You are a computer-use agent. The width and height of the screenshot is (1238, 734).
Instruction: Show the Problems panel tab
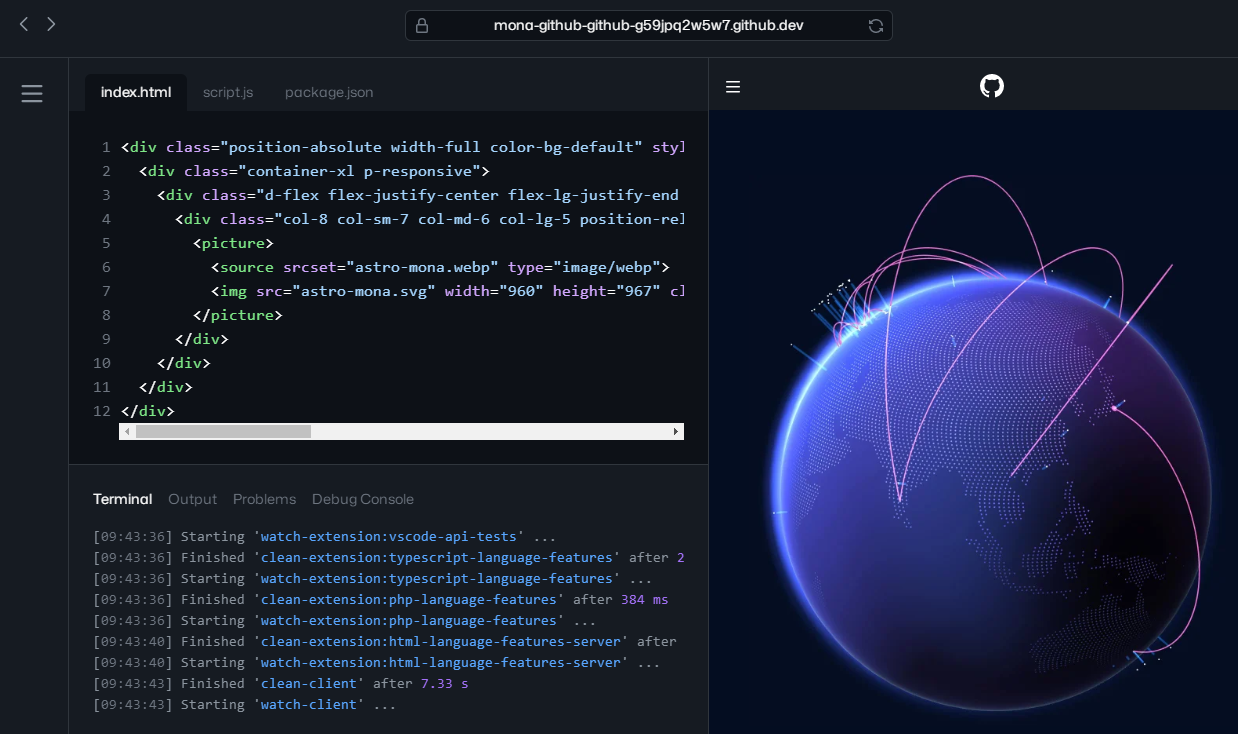264,499
